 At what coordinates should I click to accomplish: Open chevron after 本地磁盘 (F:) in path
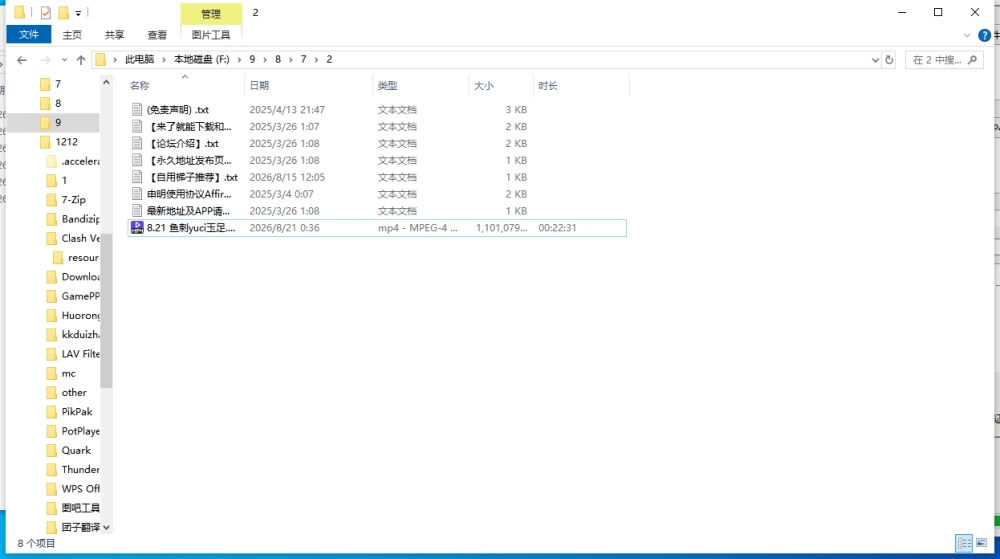coord(239,59)
